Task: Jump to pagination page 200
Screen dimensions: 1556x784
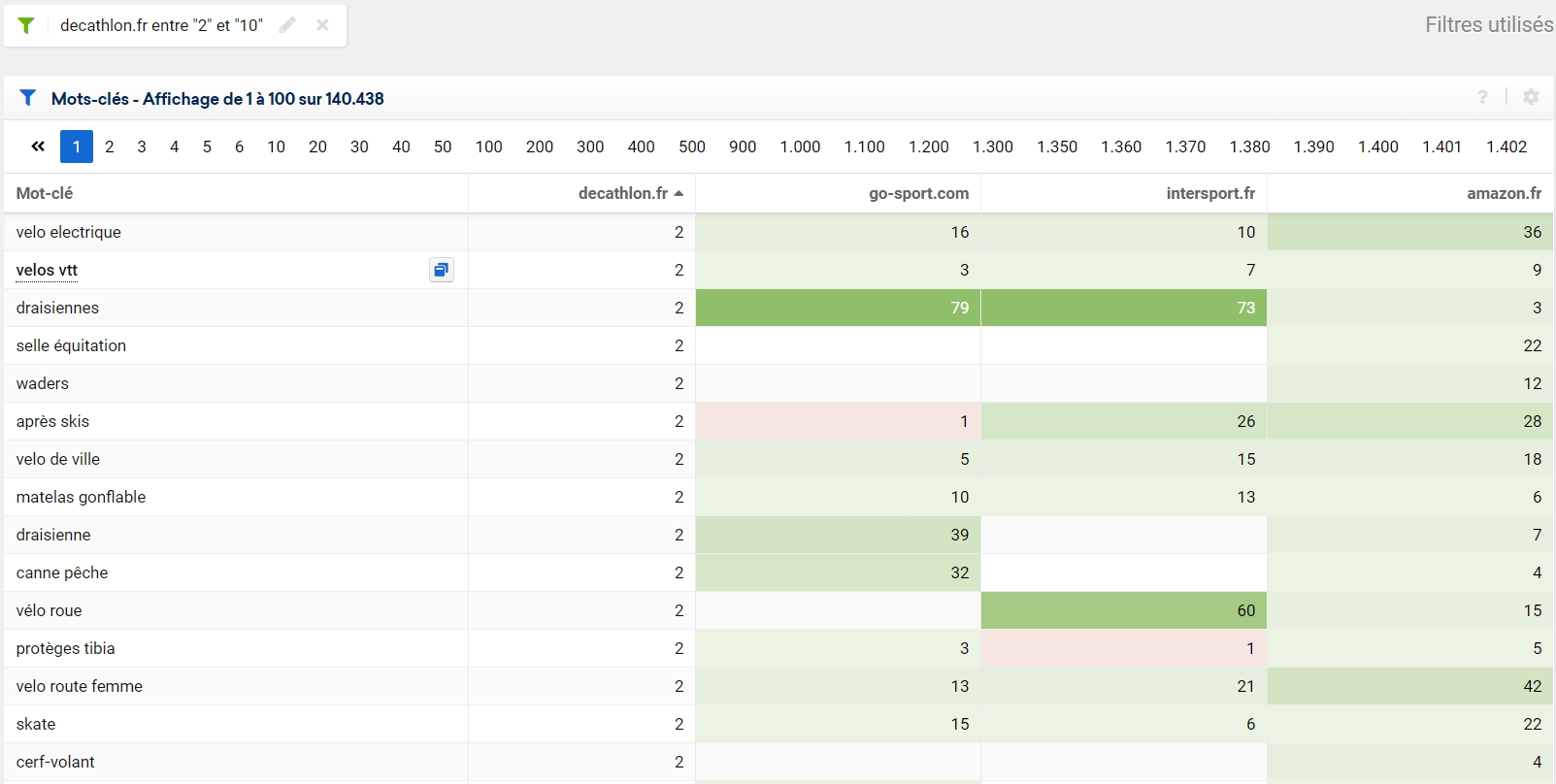Action: [x=540, y=147]
